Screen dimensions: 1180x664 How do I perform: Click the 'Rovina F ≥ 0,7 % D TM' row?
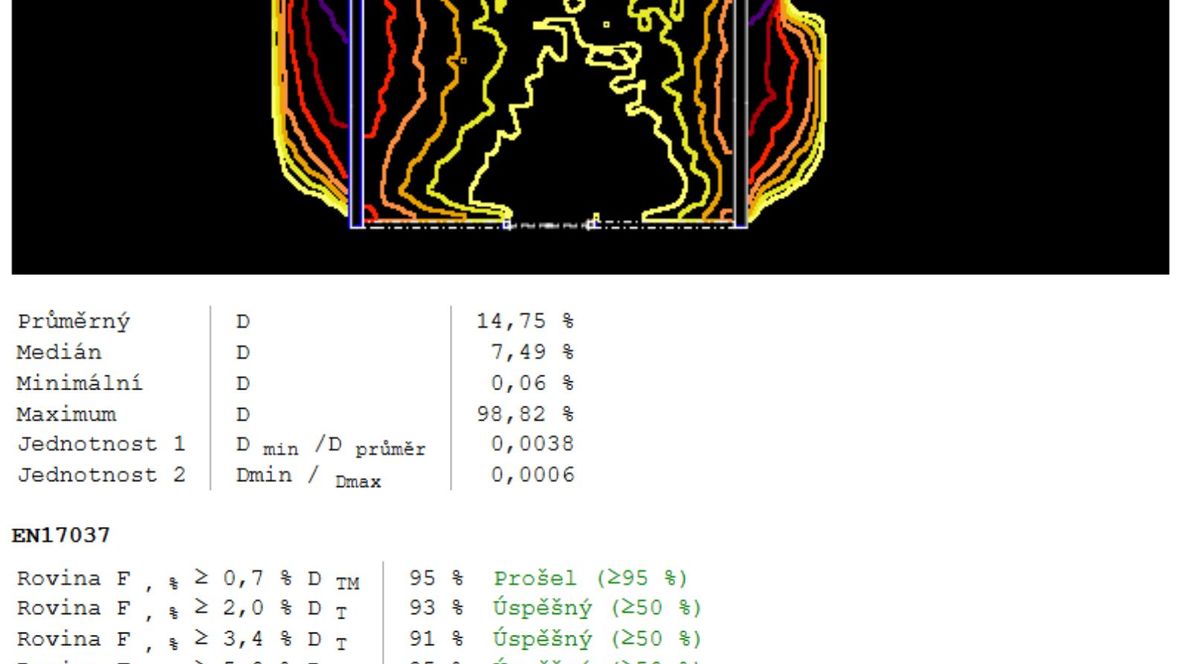188,580
